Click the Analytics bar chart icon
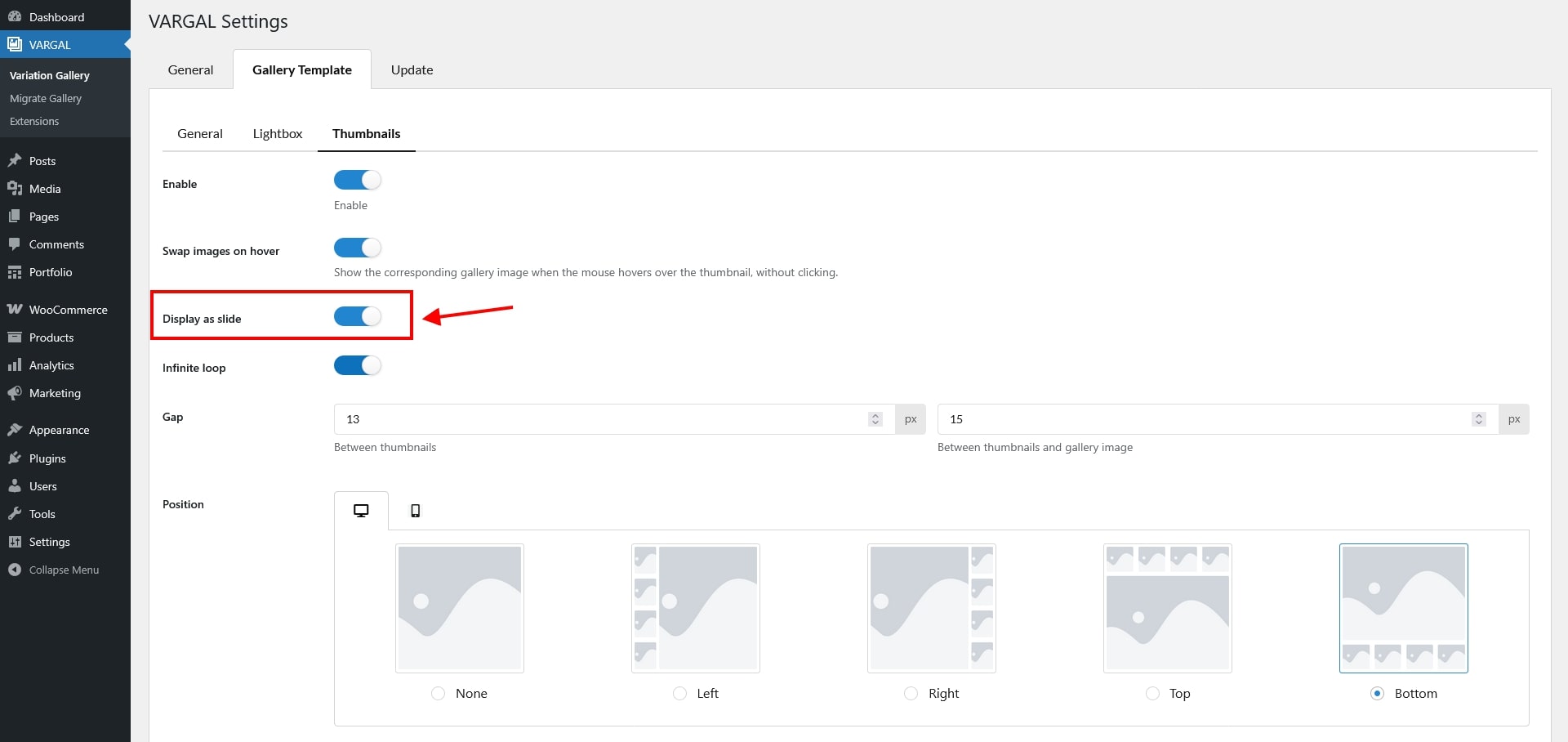Image resolution: width=1568 pixels, height=742 pixels. tap(15, 365)
